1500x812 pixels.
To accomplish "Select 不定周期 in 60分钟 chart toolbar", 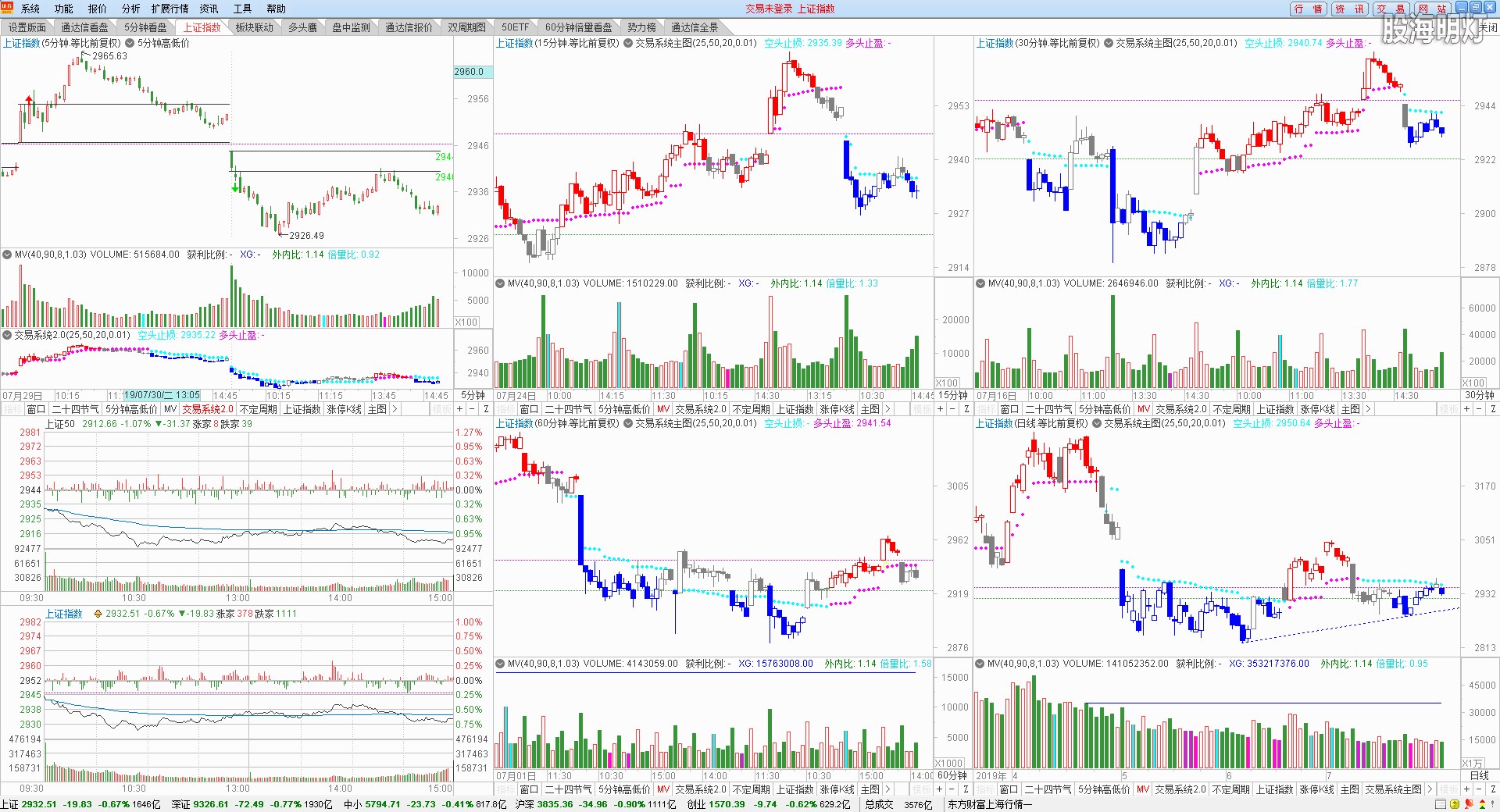I will tap(752, 789).
